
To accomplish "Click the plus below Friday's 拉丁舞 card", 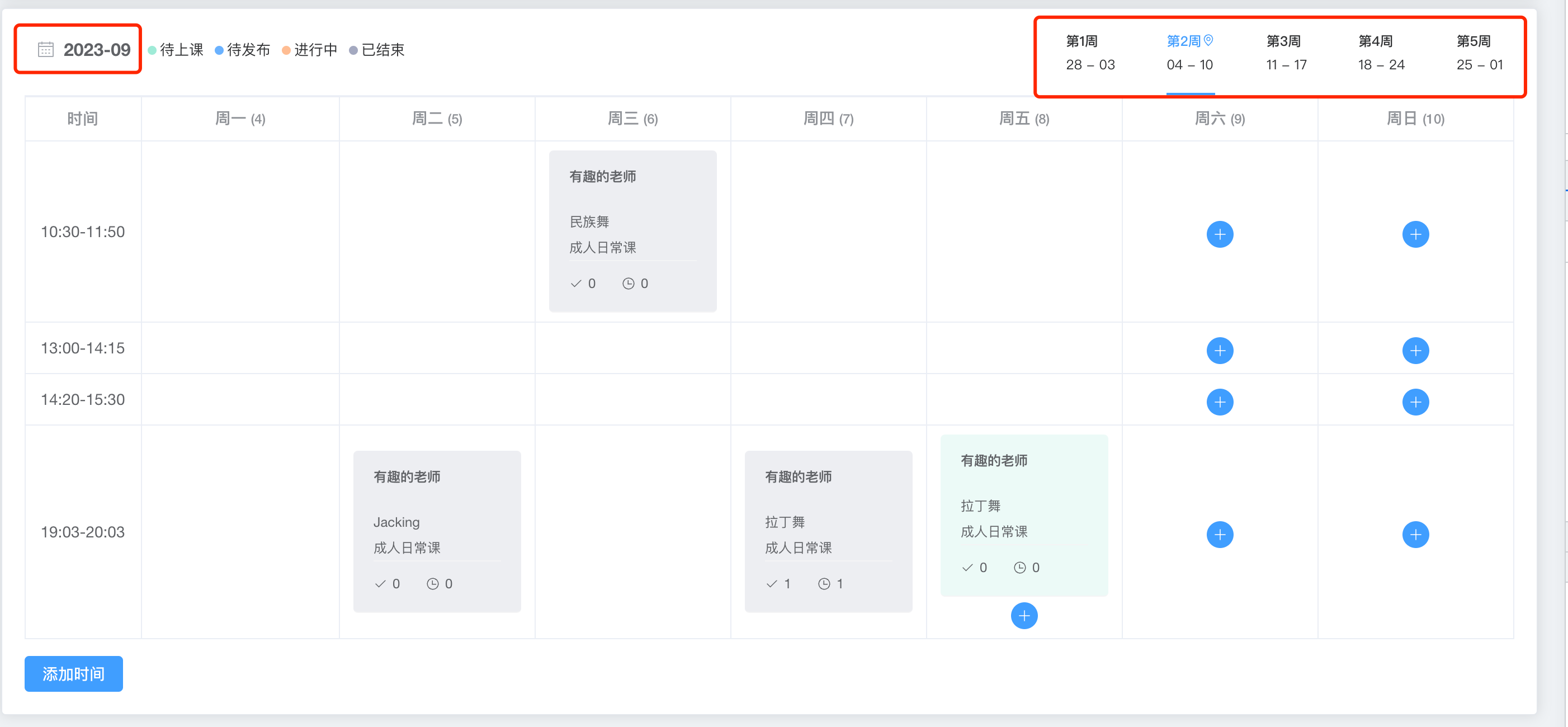I will point(1024,616).
